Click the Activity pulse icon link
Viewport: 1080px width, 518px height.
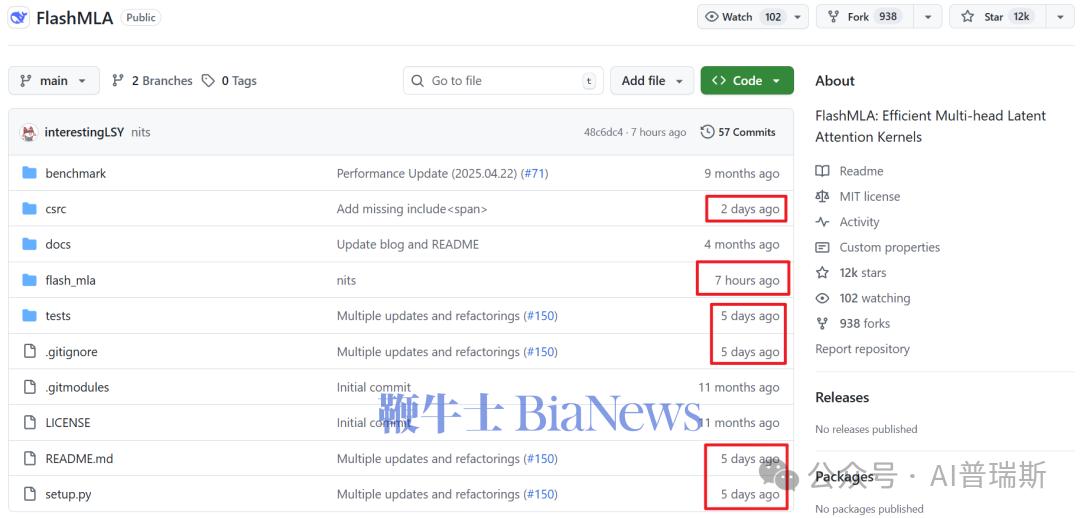tap(823, 222)
